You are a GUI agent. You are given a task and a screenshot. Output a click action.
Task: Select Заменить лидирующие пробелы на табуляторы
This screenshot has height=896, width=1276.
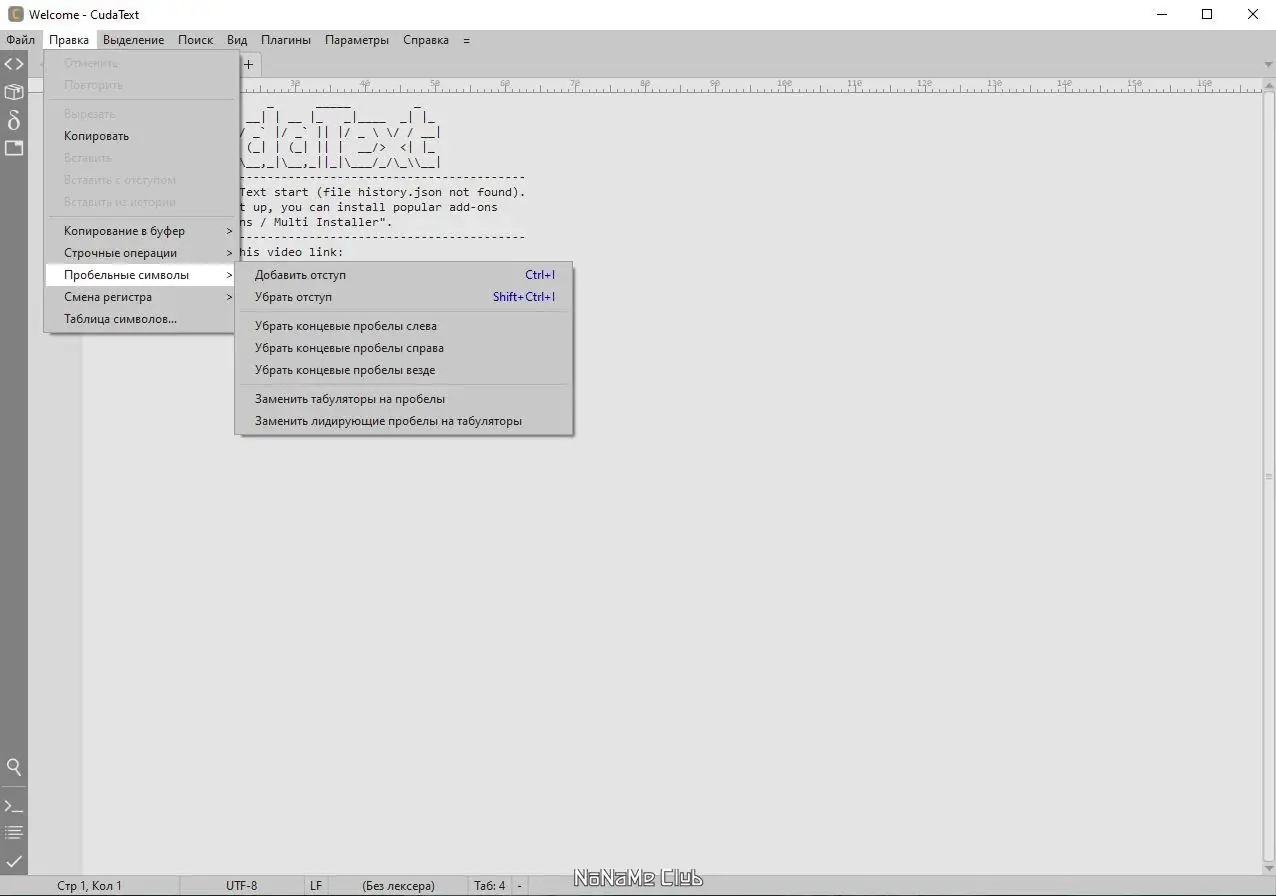pyautogui.click(x=404, y=421)
